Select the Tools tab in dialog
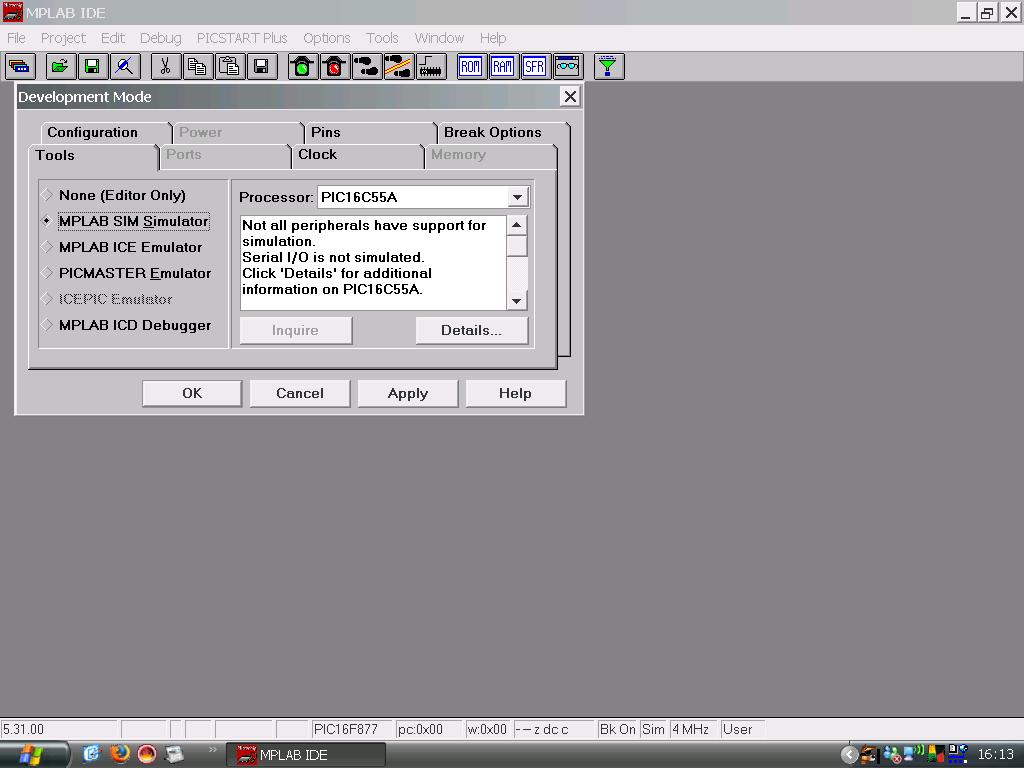Image resolution: width=1024 pixels, height=768 pixels. click(93, 156)
